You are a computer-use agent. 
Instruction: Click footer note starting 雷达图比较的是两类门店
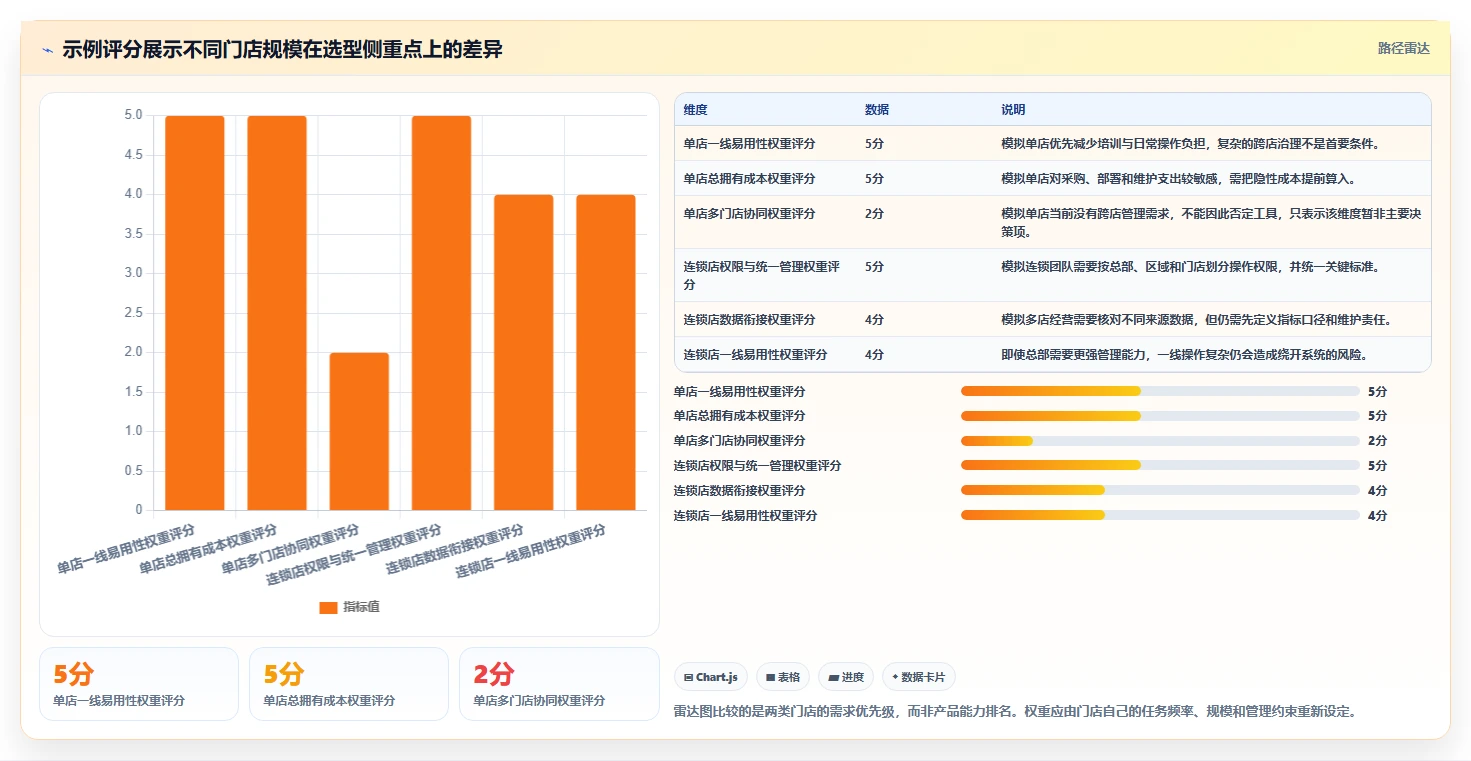(1015, 712)
